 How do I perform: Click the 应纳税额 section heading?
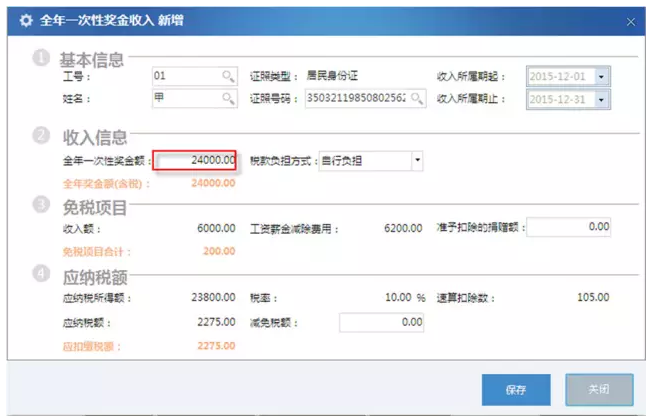(x=95, y=278)
